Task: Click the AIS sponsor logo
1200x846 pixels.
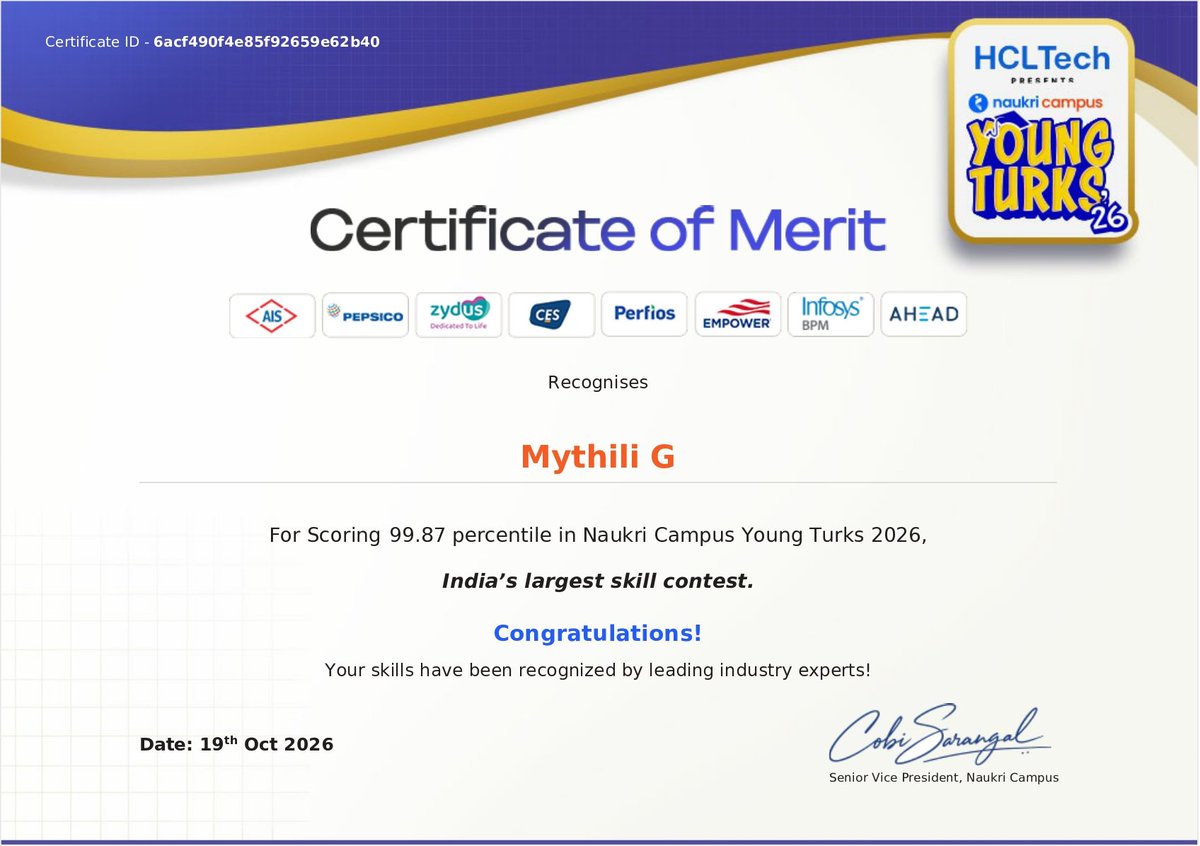Action: point(272,315)
